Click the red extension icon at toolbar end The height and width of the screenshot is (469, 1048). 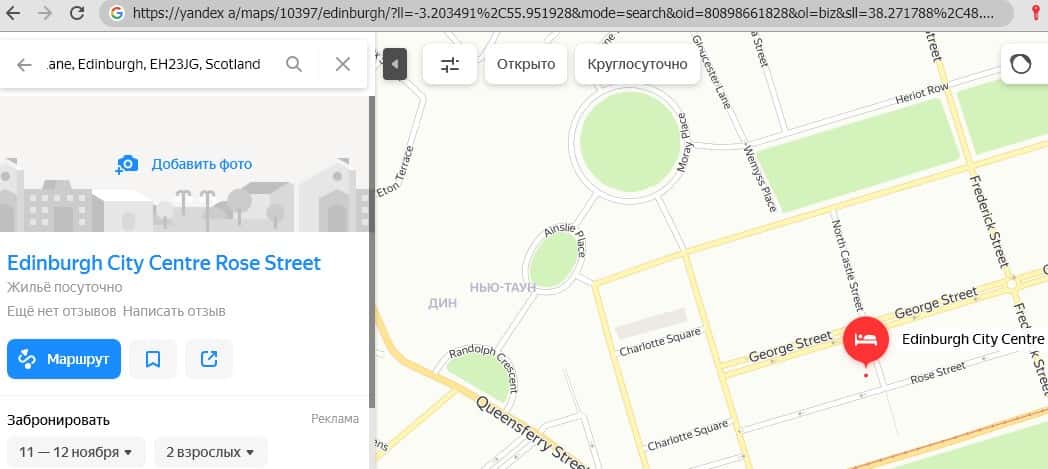1037,13
